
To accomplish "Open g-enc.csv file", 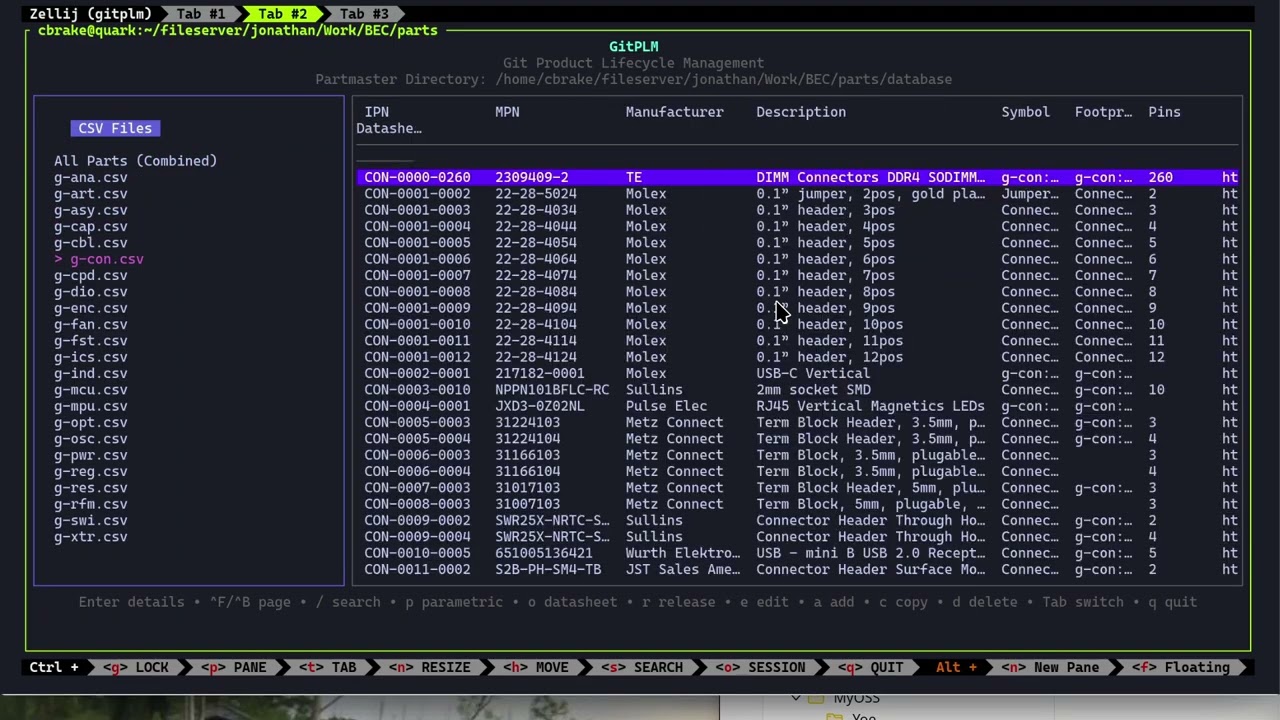I will click(x=91, y=308).
